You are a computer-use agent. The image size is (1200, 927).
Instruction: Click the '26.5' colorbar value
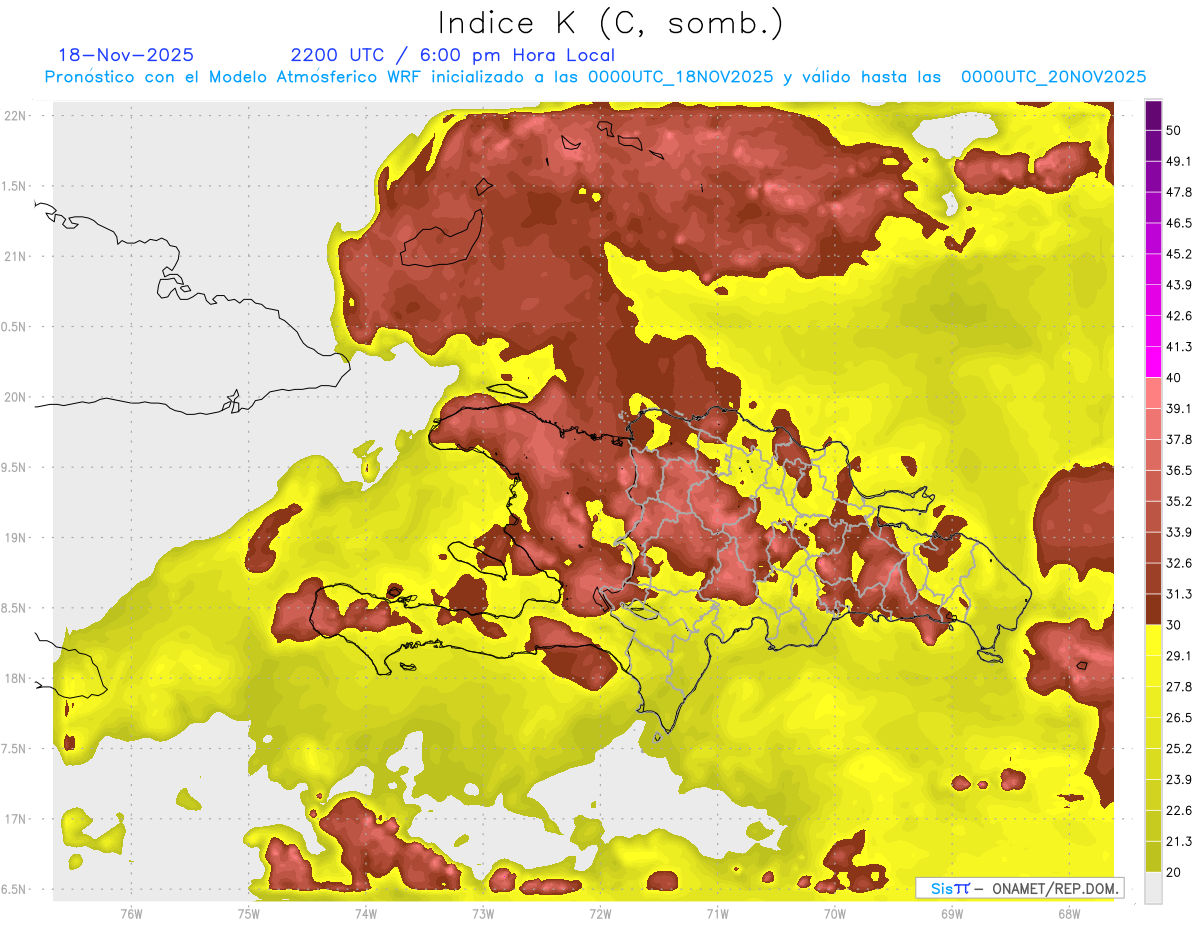(1179, 718)
